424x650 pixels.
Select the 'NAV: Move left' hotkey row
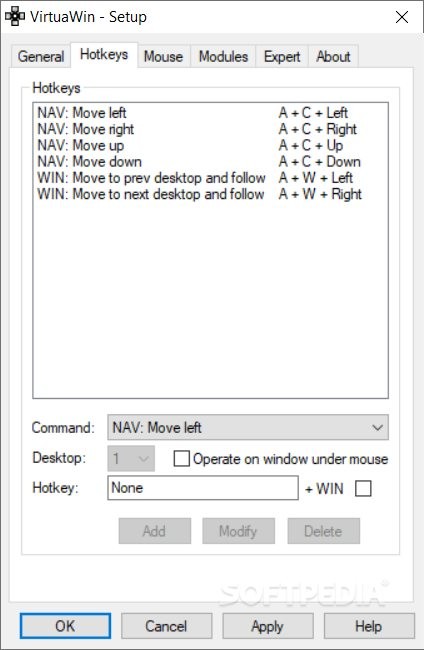pyautogui.click(x=210, y=113)
